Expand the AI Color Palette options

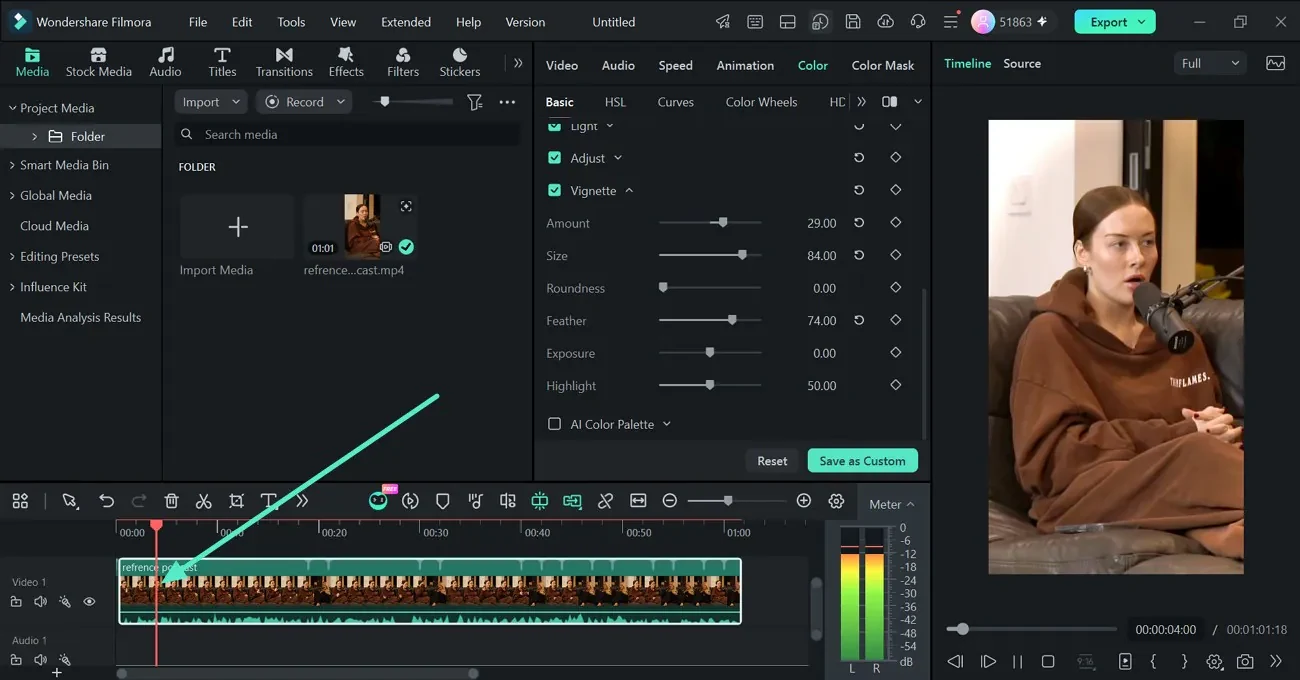click(x=667, y=424)
